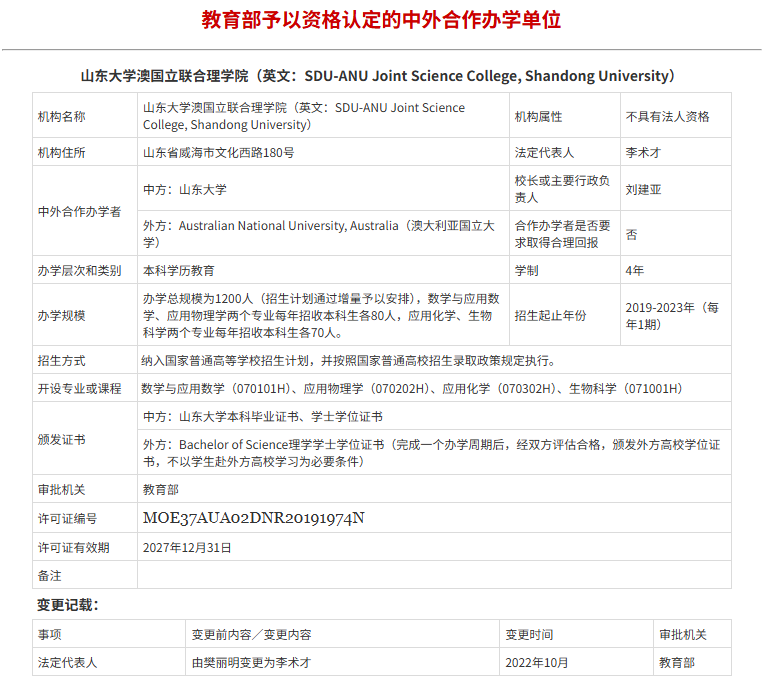762x684 pixels.
Task: Click the 招生起止年份 label
Action: pos(550,316)
